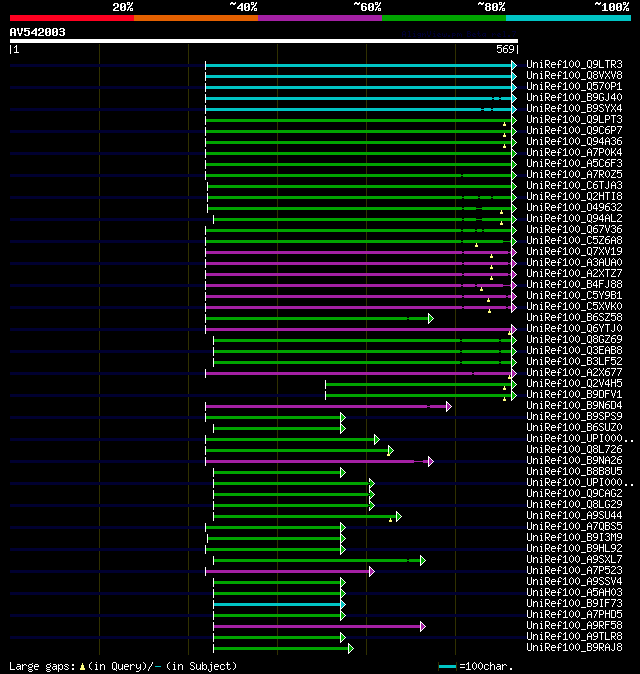Open the UniRef100_B9IF73 label
The height and width of the screenshot is (674, 640).
[x=574, y=604]
